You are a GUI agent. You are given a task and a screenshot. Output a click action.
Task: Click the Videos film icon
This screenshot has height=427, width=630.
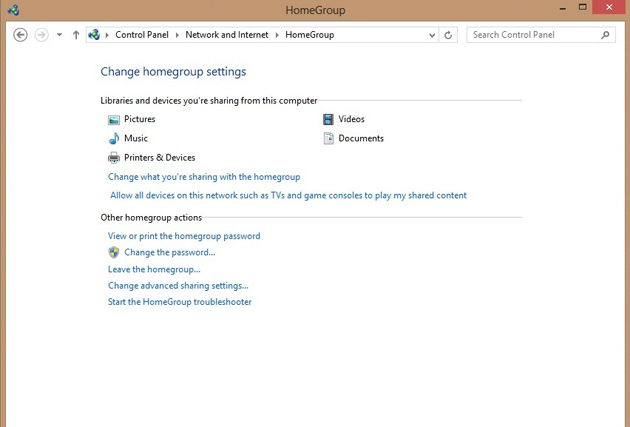pyautogui.click(x=328, y=119)
